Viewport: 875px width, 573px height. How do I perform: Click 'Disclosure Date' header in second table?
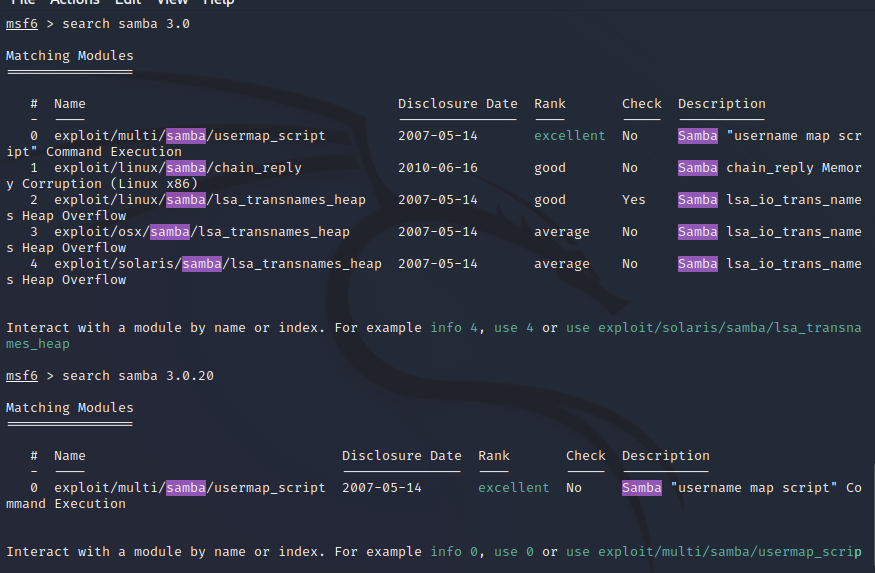click(402, 456)
